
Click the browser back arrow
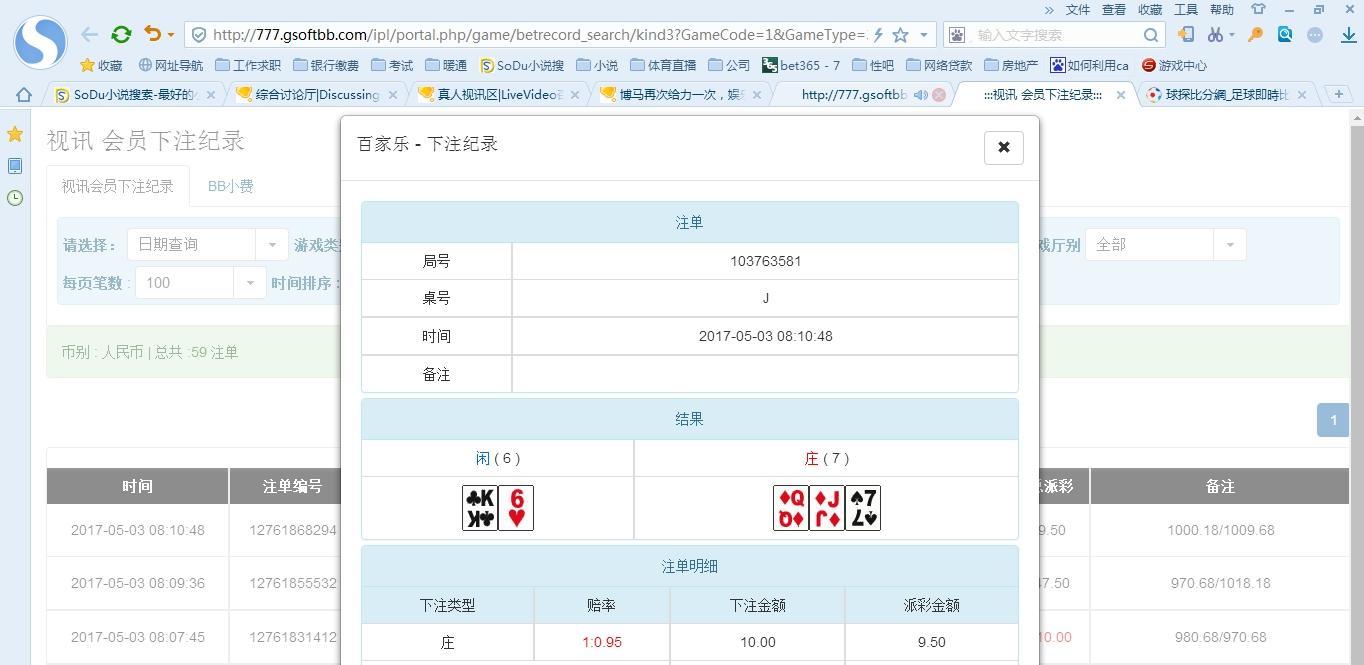90,34
